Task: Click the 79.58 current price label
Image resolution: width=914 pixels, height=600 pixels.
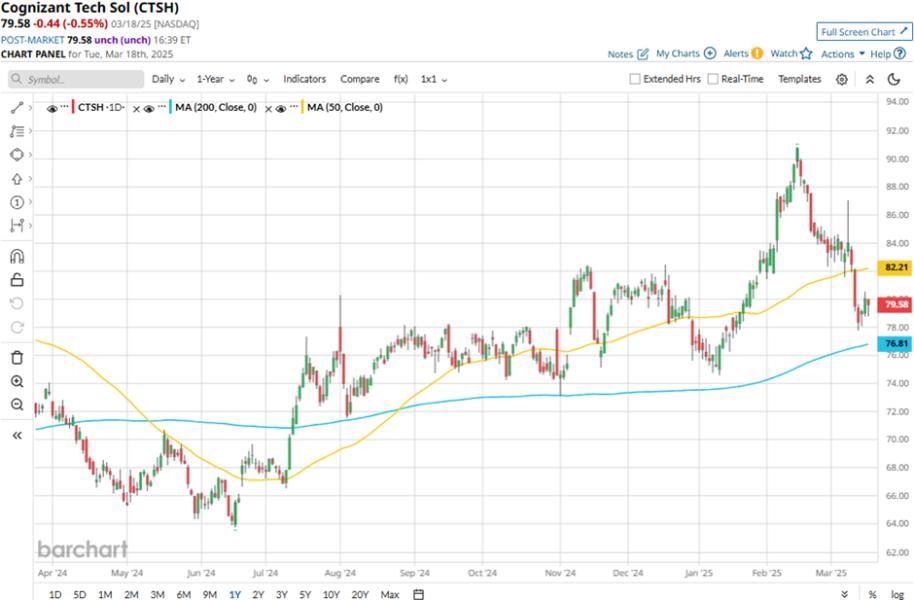Action: pos(895,304)
